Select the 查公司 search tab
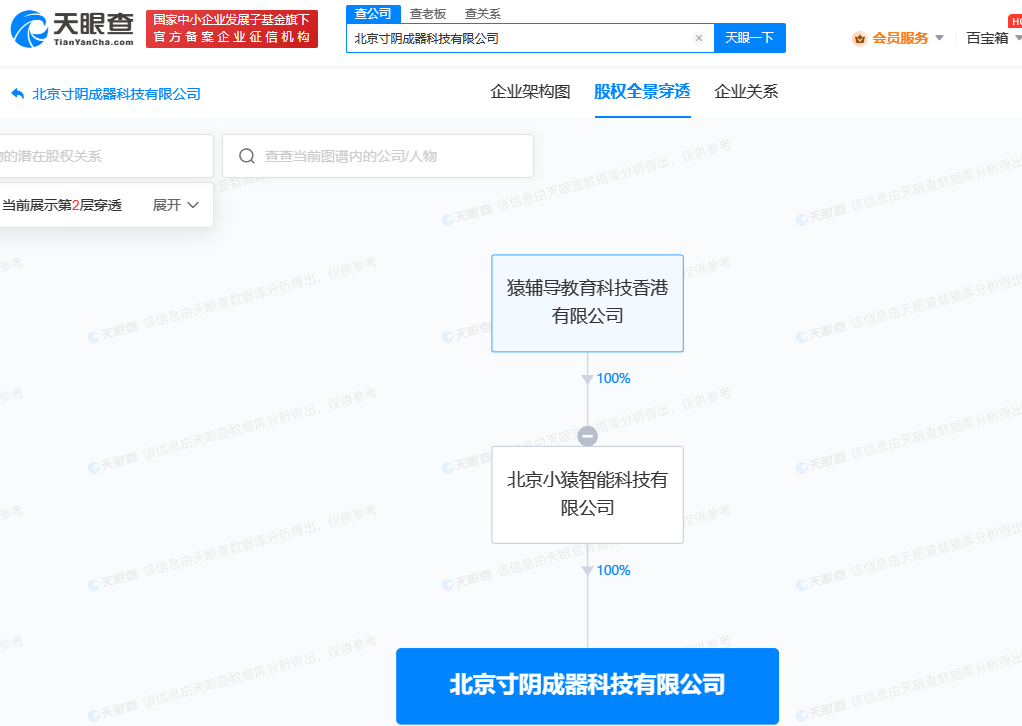1022x726 pixels. pyautogui.click(x=374, y=13)
